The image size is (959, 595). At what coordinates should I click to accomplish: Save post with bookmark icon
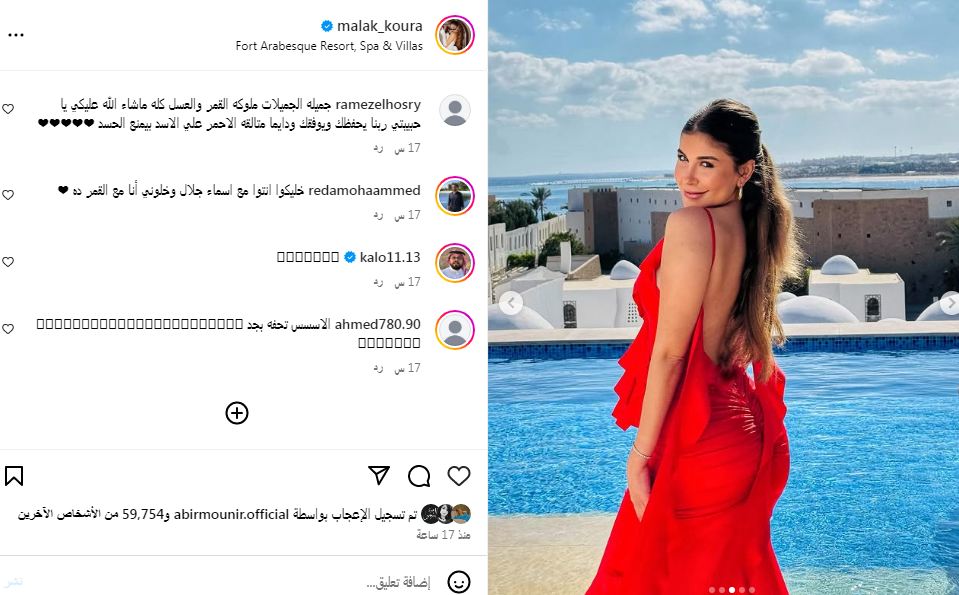coord(14,476)
